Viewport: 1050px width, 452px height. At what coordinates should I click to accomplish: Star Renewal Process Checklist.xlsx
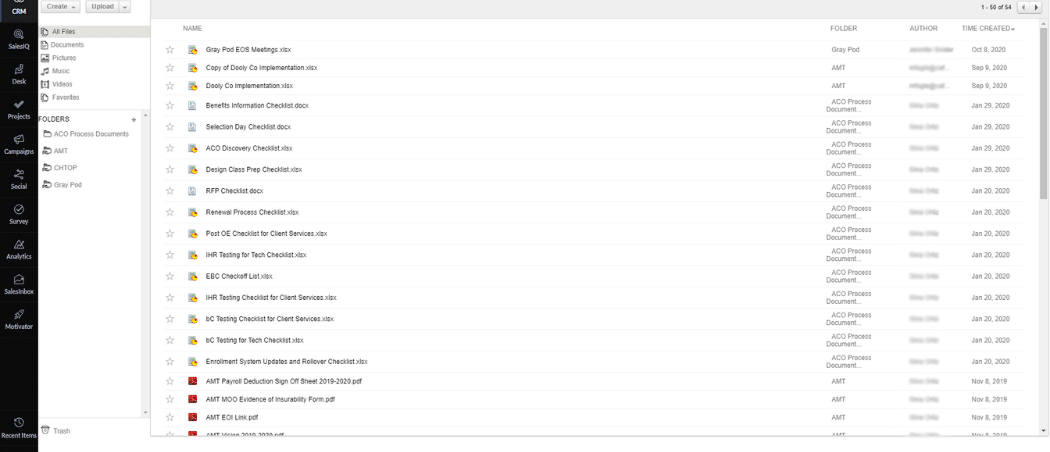(170, 212)
